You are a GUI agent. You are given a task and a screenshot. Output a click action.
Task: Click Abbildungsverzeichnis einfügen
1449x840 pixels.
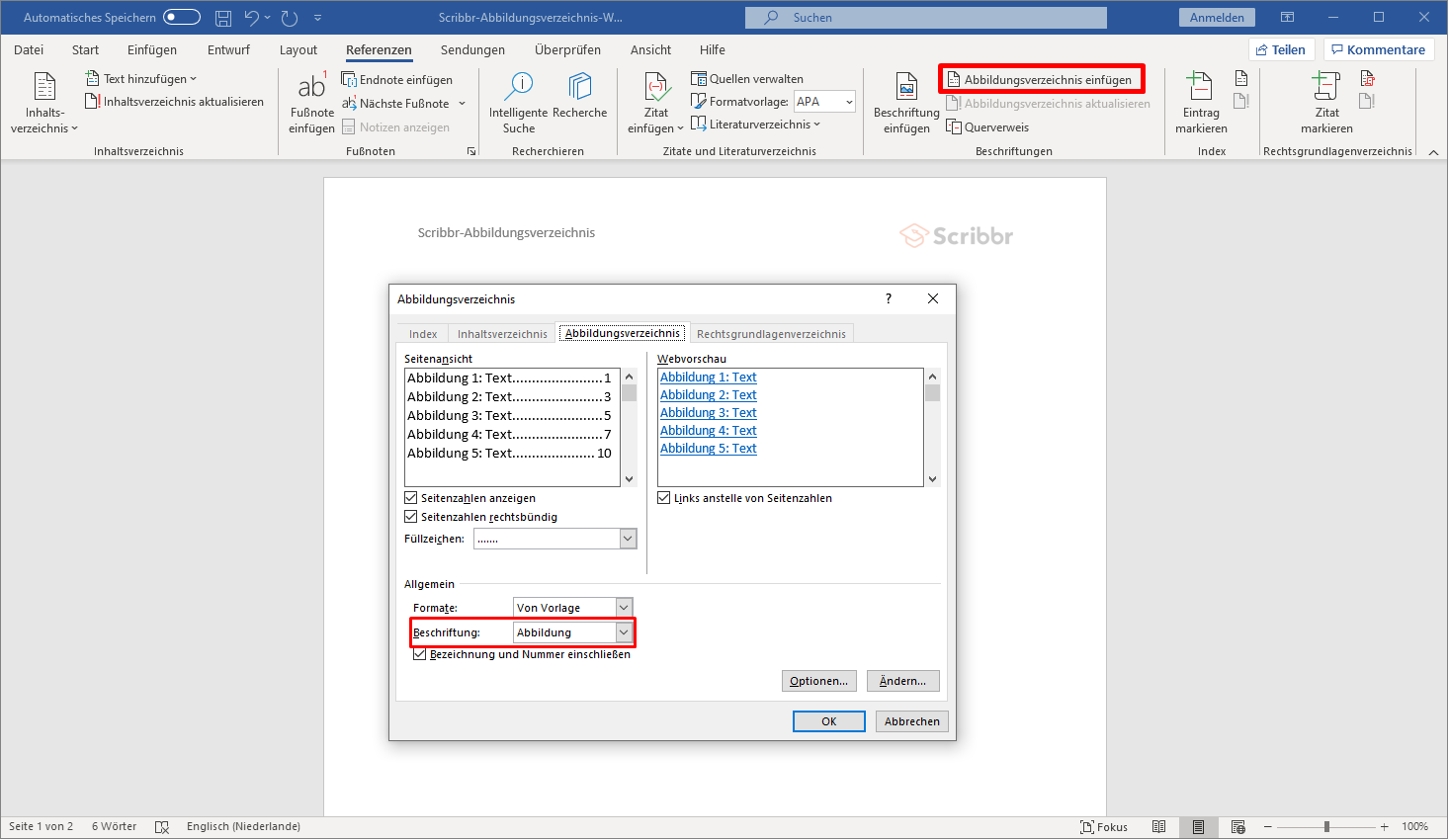[x=1040, y=80]
